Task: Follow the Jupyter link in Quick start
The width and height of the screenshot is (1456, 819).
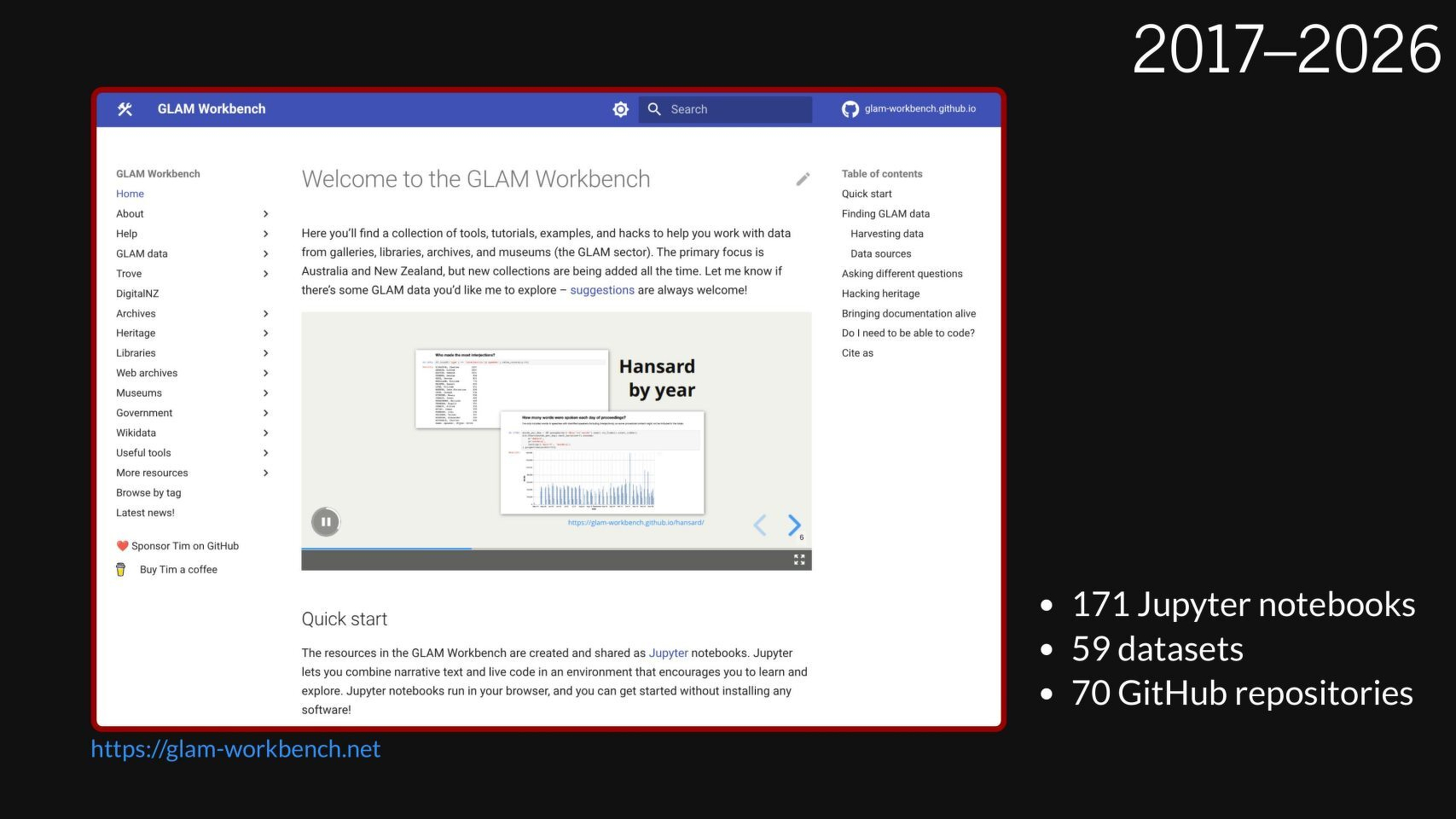Action: click(x=668, y=653)
